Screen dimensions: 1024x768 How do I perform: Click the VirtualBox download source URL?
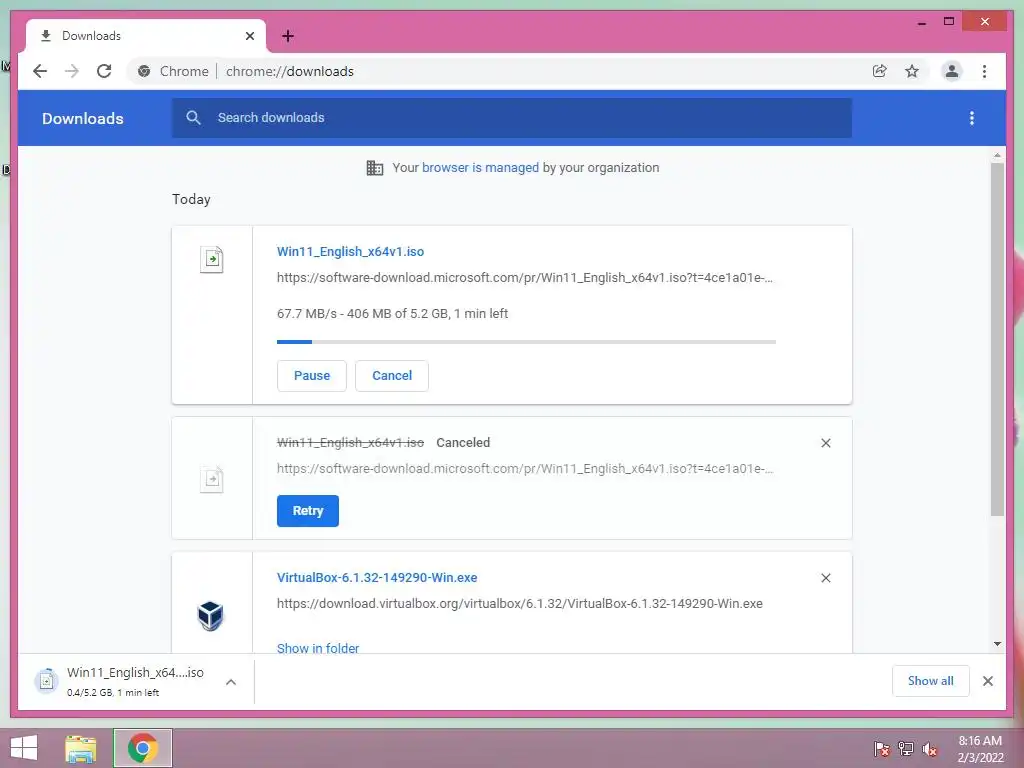click(520, 603)
